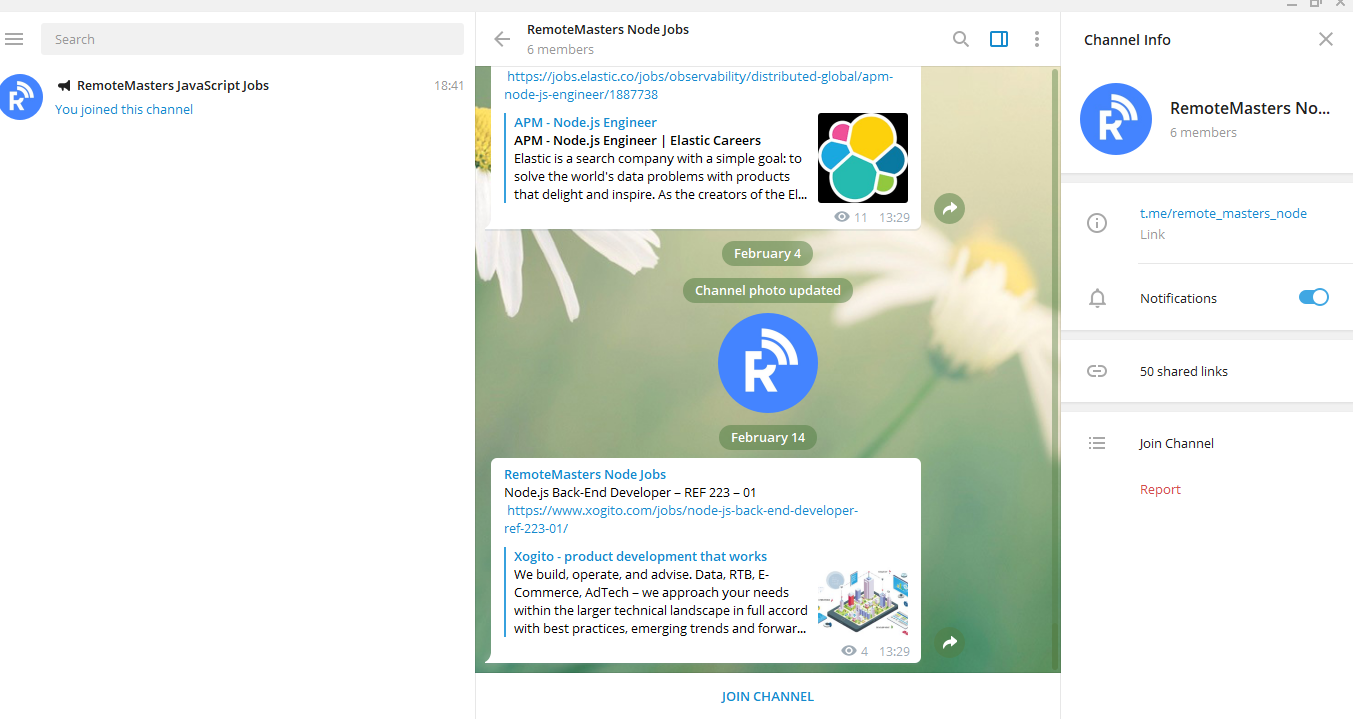Click RemoteMasters No... name in Channel Info
This screenshot has height=719, width=1353.
[1250, 108]
